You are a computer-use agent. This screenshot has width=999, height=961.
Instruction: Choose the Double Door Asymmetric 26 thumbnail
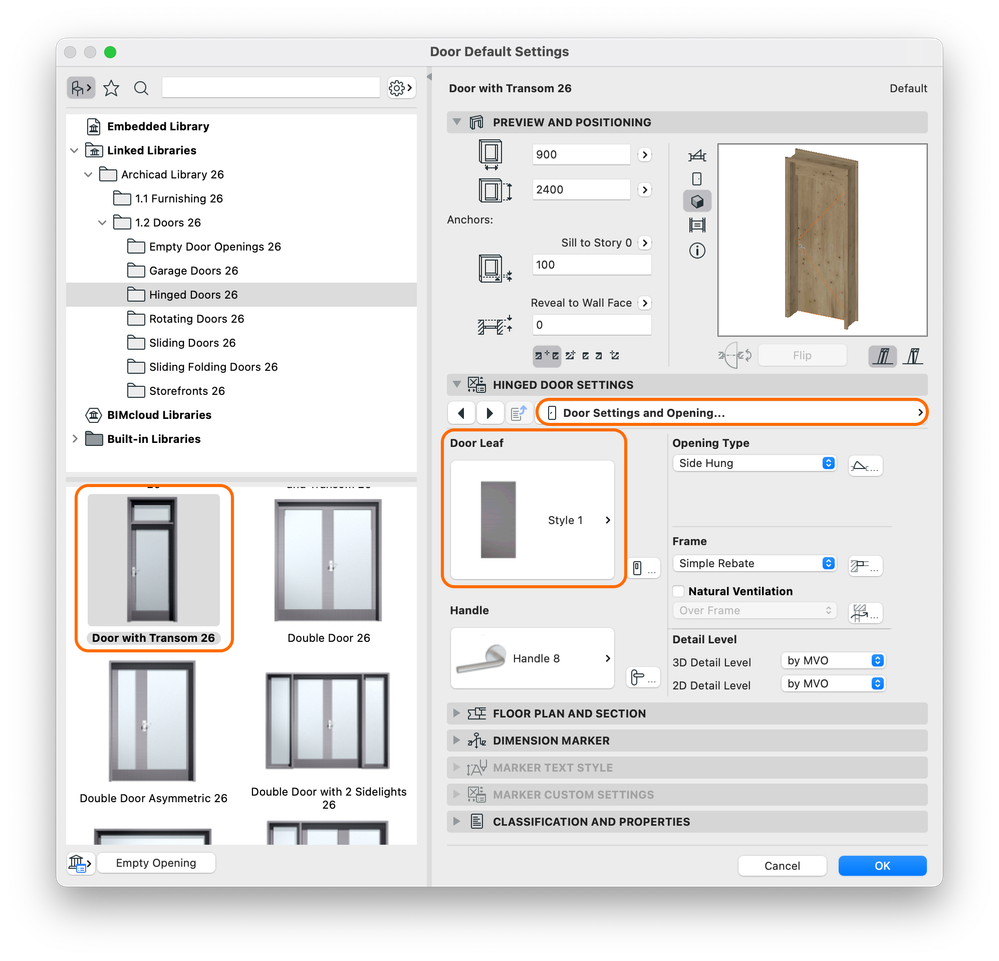point(152,721)
